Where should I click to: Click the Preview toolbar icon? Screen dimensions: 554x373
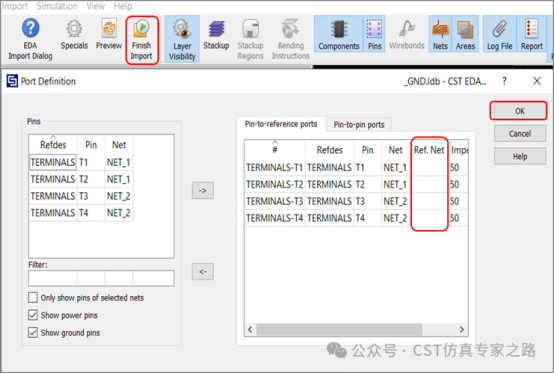pos(109,28)
